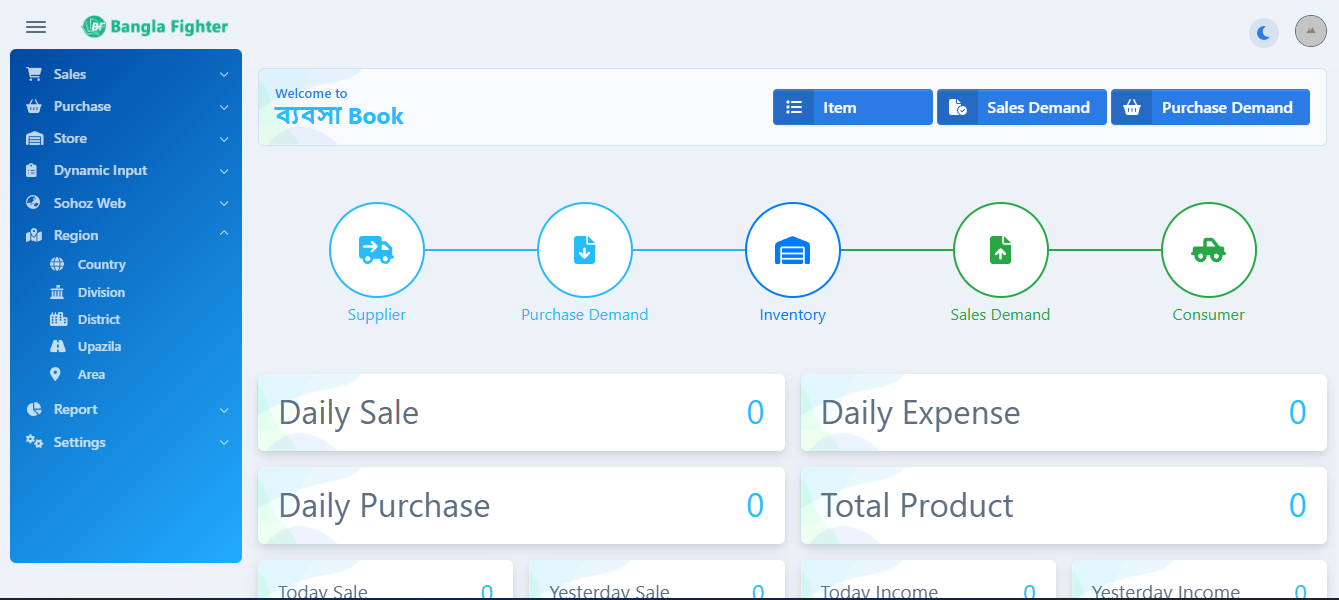Select Upazila in Region submenu
The height and width of the screenshot is (600, 1339).
click(x=99, y=347)
